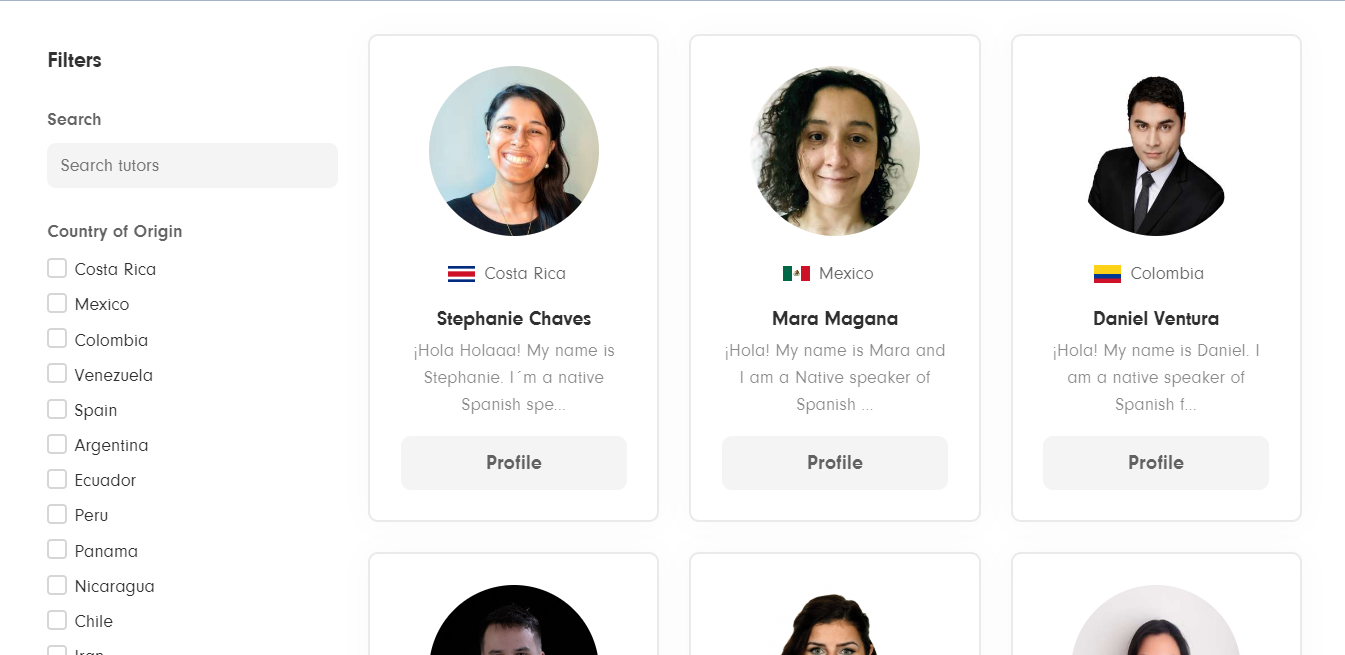Focus the Search tutors input field
This screenshot has width=1345, height=655.
tap(192, 165)
